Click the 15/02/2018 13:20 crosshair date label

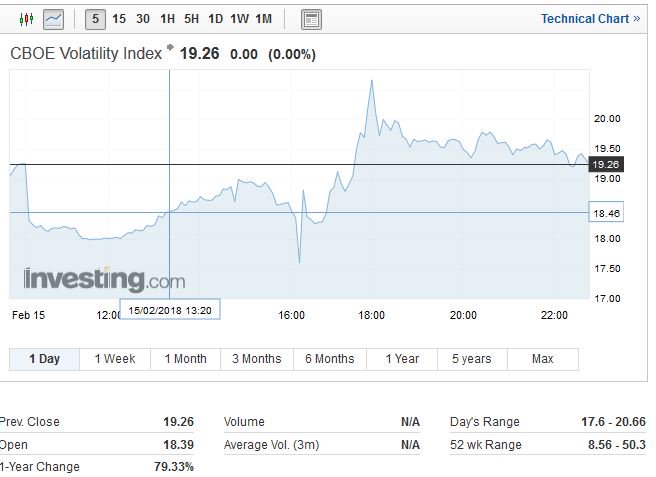pyautogui.click(x=170, y=310)
